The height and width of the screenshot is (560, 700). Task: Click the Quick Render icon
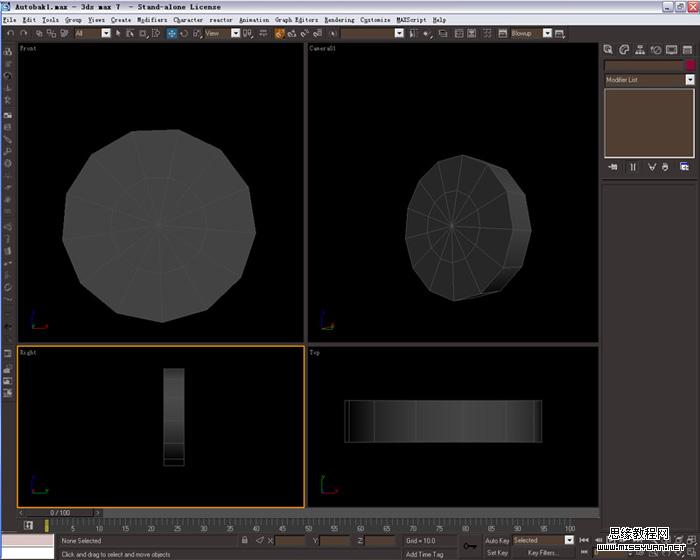point(560,33)
